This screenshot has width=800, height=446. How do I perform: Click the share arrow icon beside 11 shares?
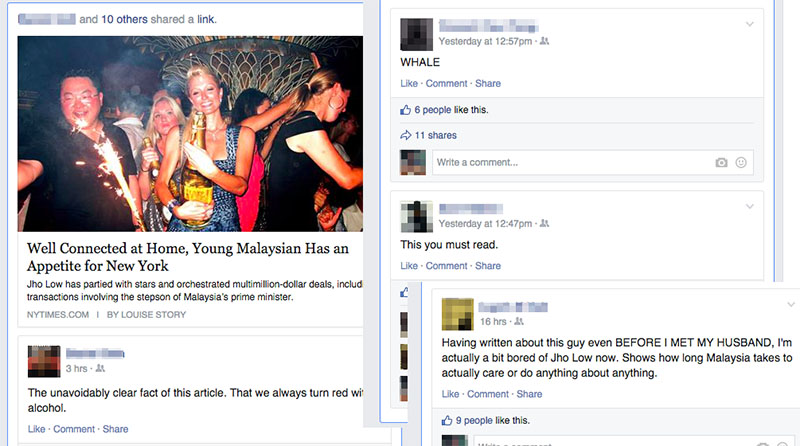406,135
